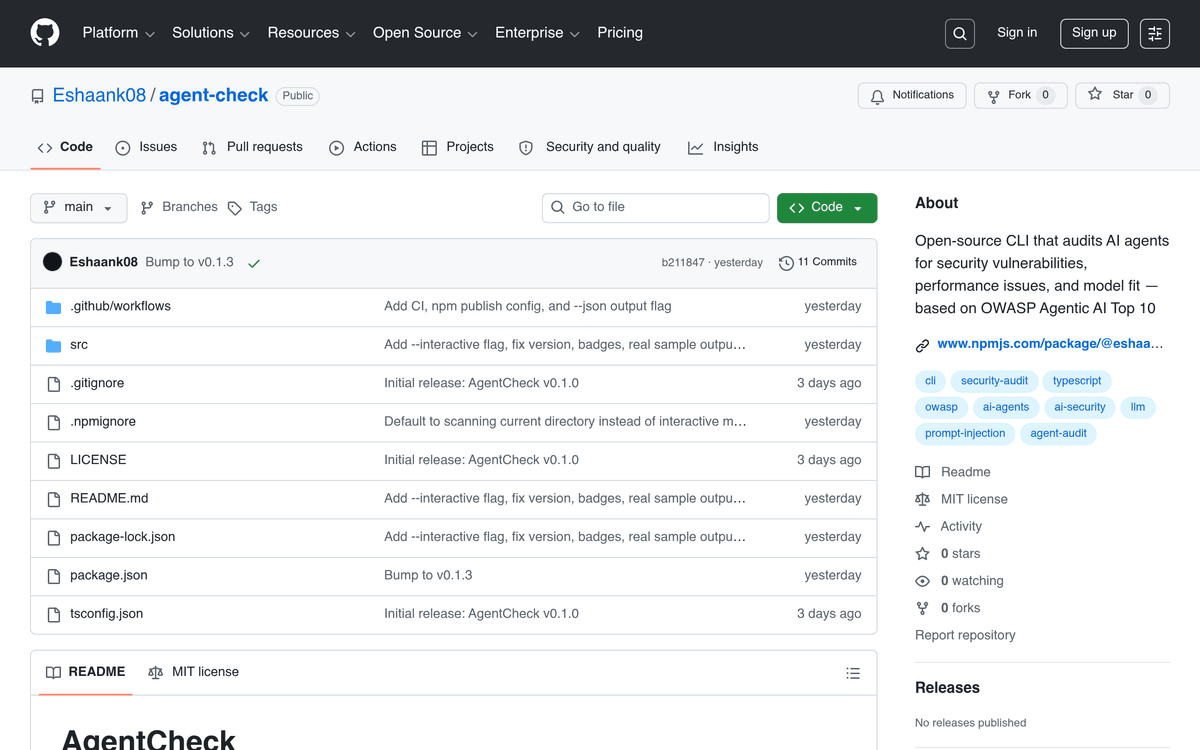The width and height of the screenshot is (1200, 750).
Task: Click the ai-security topic tag
Action: click(1080, 407)
